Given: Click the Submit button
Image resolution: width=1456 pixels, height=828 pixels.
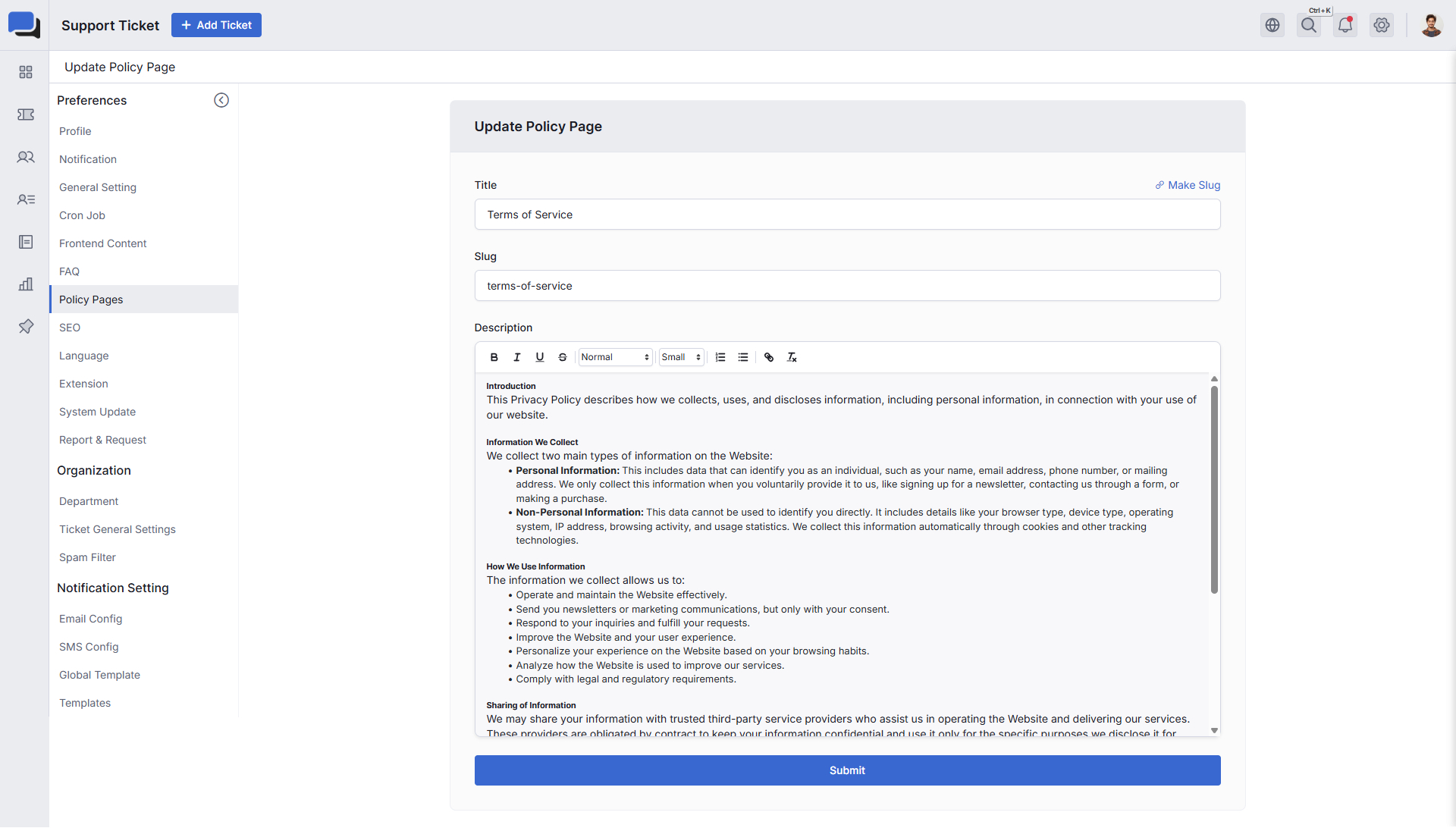Looking at the screenshot, I should [x=847, y=770].
